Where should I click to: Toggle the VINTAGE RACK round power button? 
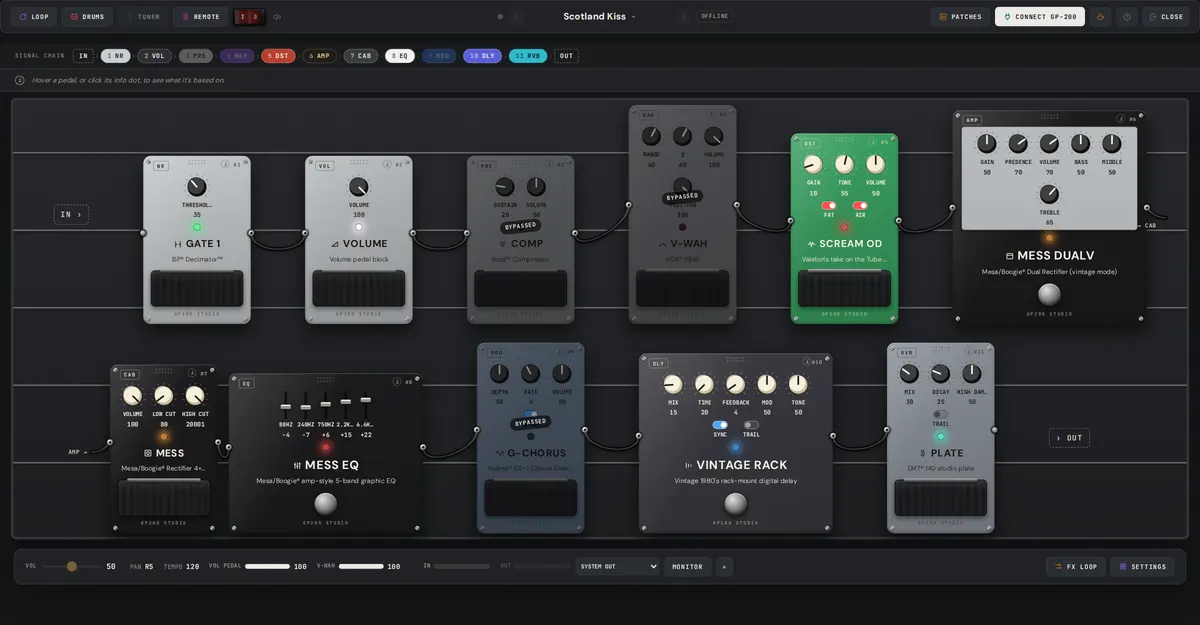point(735,503)
